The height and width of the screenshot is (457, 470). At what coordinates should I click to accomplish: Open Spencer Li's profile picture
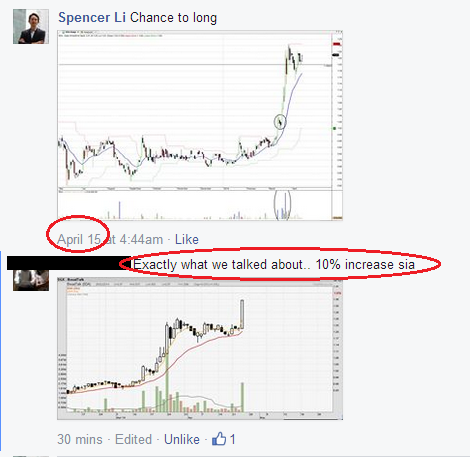coord(31,27)
